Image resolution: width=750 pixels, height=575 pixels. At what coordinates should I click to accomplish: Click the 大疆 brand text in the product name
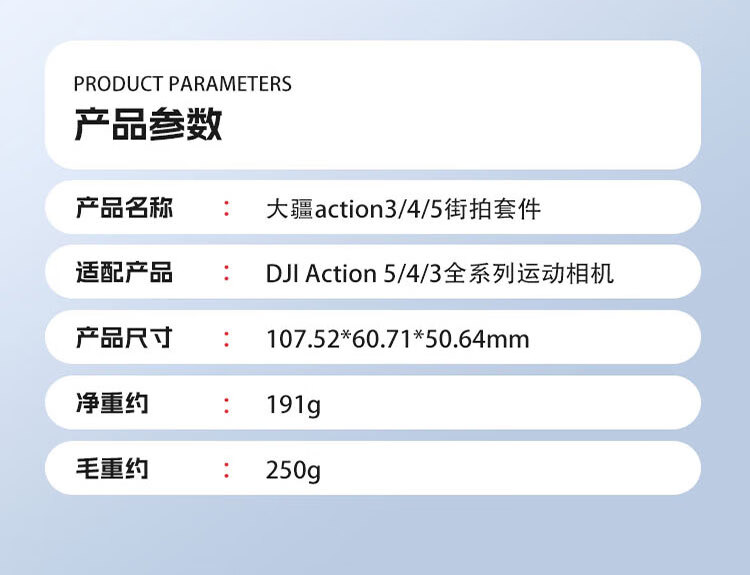289,210
